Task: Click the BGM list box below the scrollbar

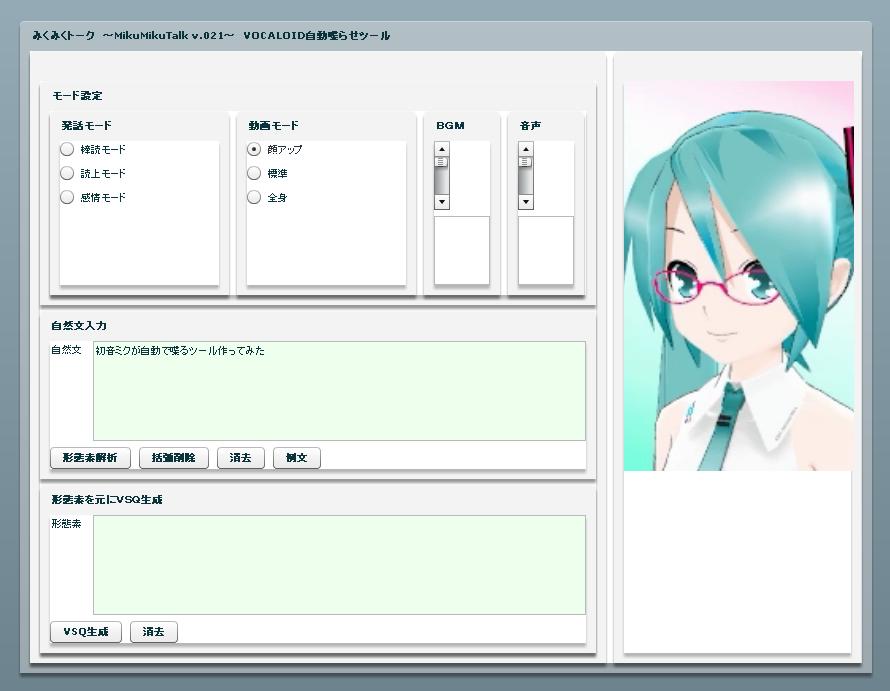Action: 461,250
